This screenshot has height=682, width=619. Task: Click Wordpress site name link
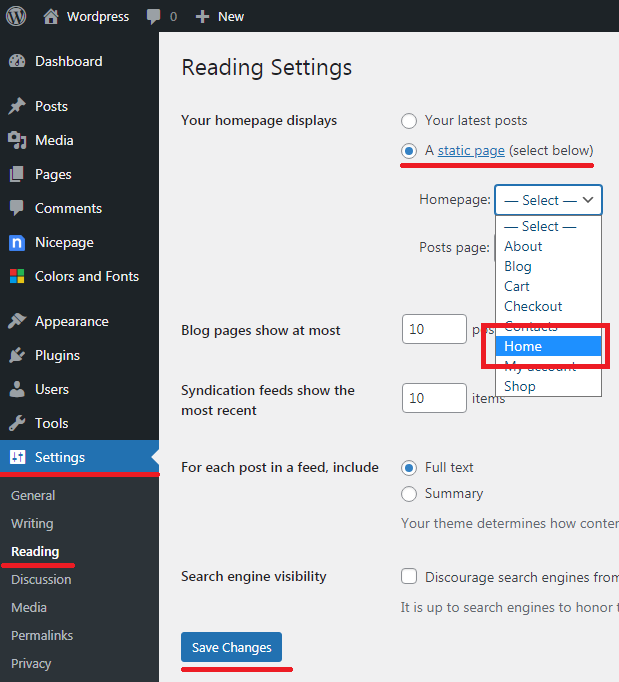(98, 17)
